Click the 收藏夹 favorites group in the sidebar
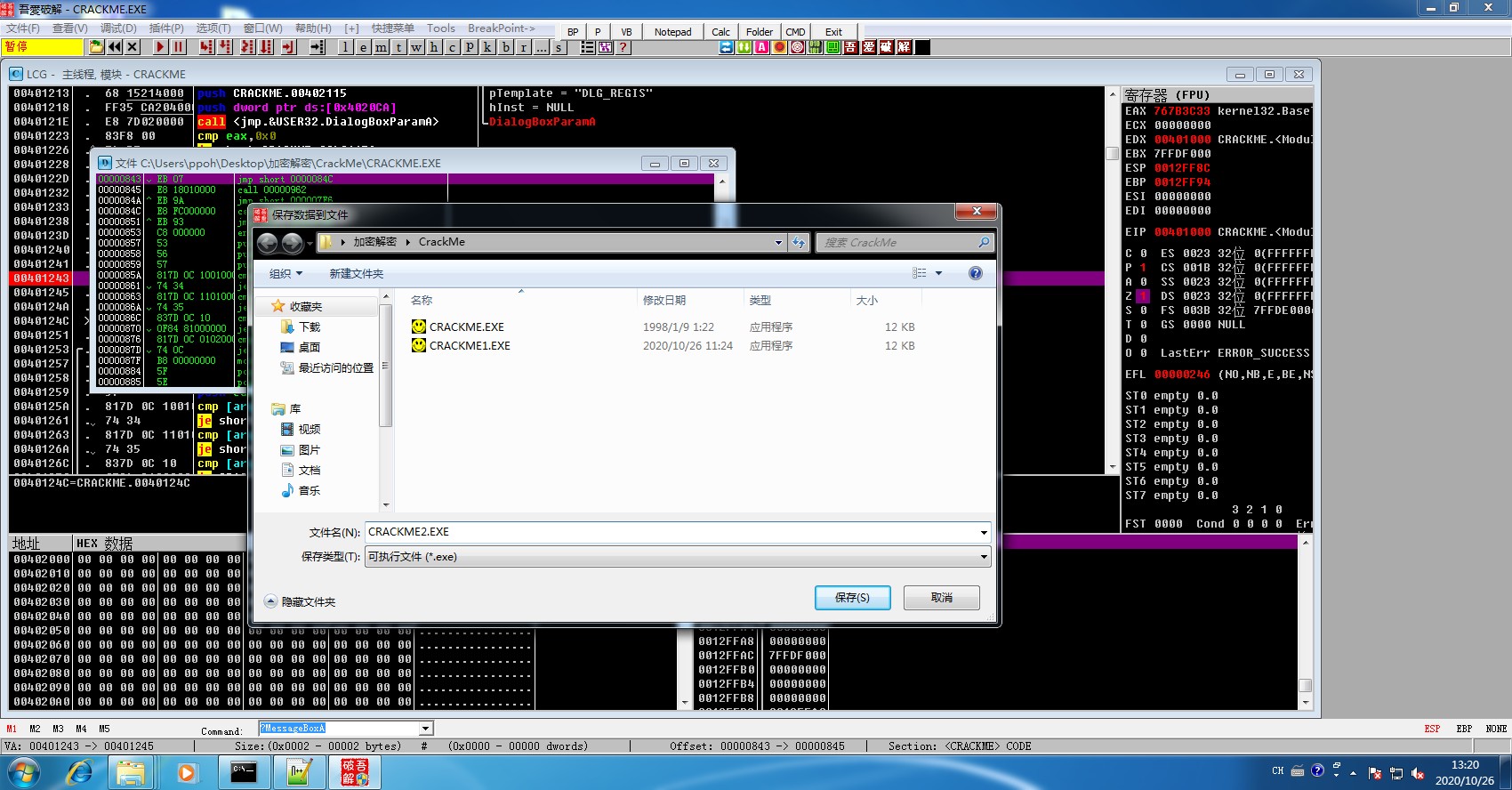Viewport: 1512px width, 790px height. [305, 306]
